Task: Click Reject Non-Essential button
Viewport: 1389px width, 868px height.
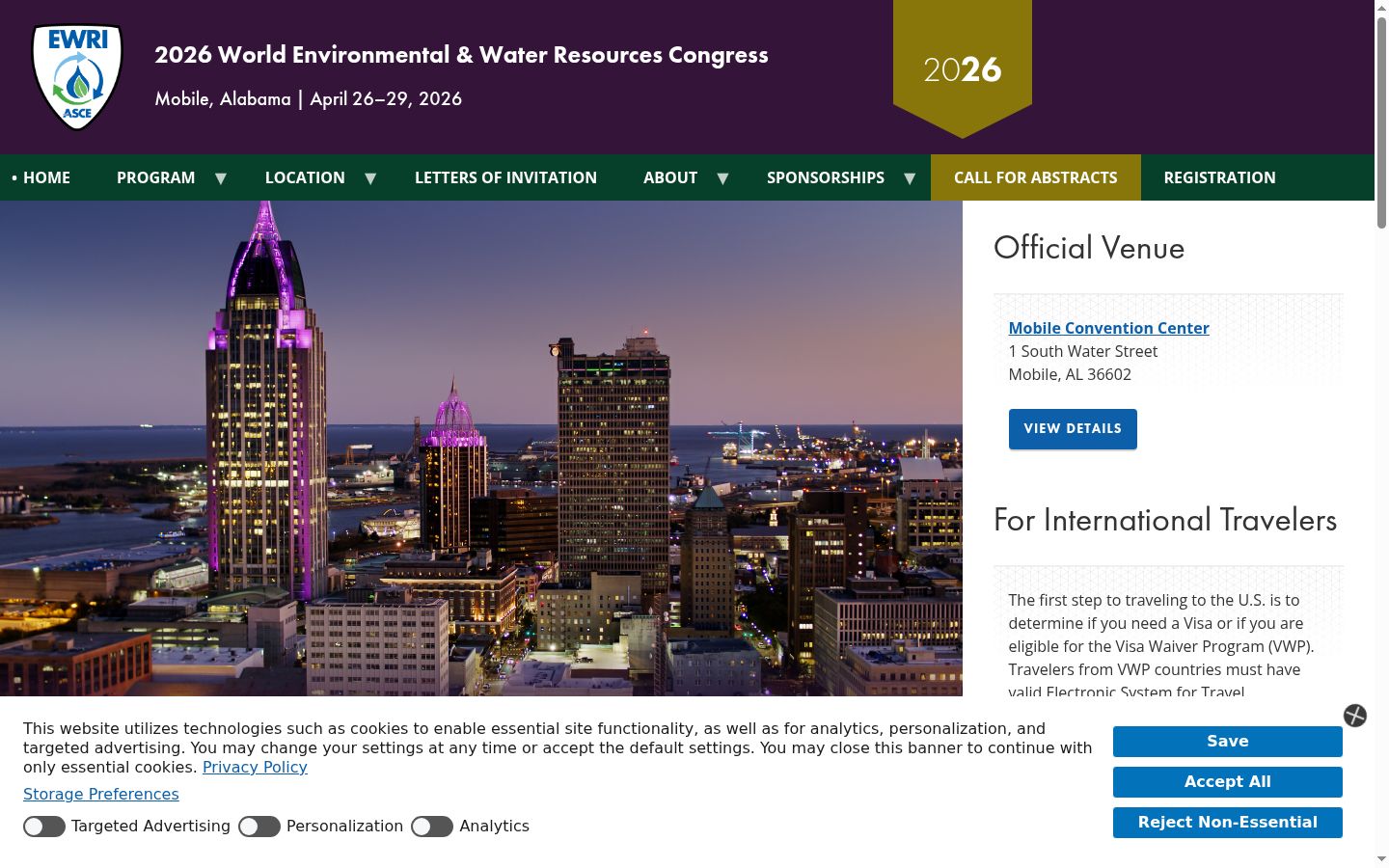Action: (x=1228, y=823)
